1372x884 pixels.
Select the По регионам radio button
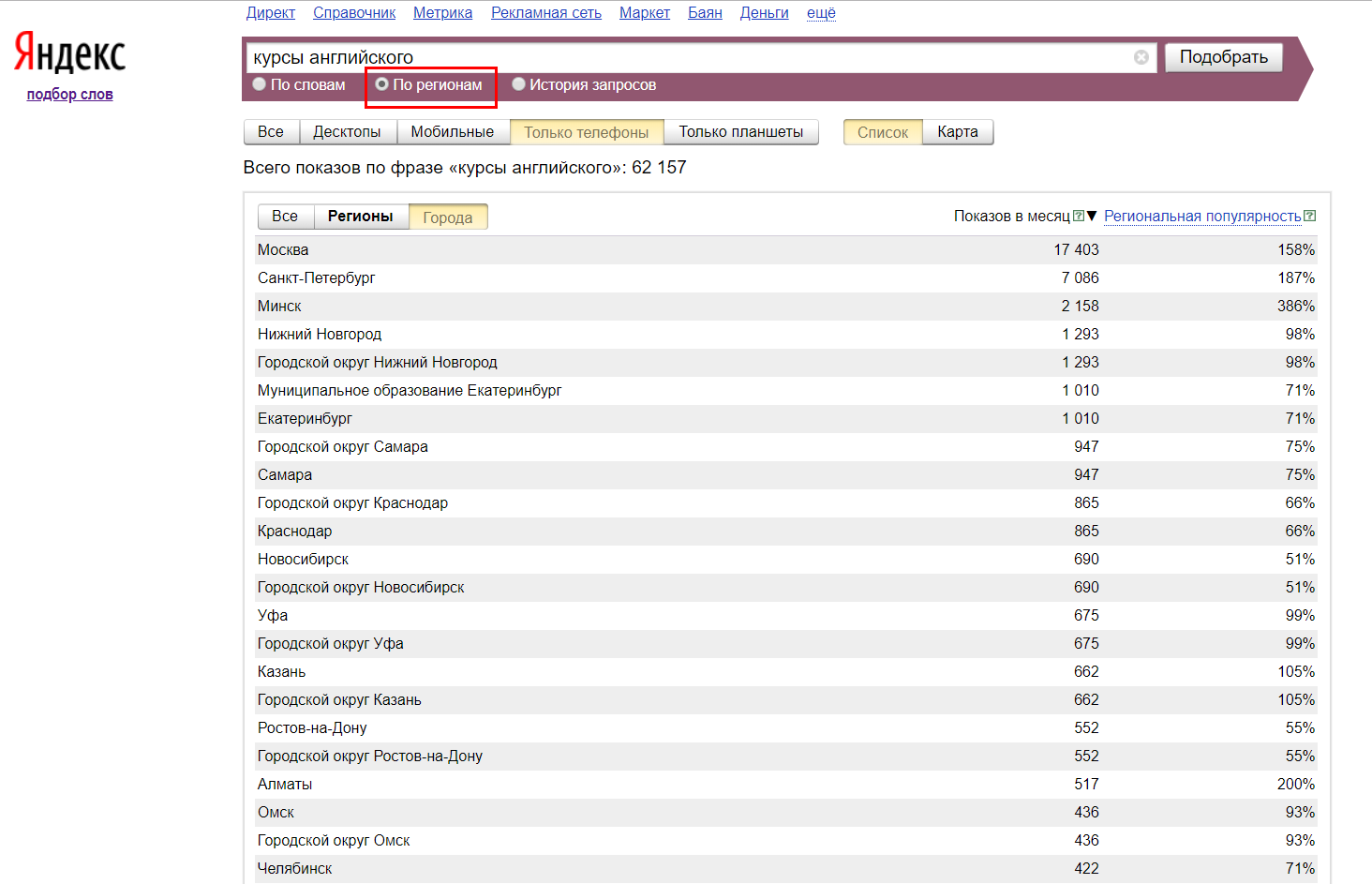pyautogui.click(x=381, y=84)
